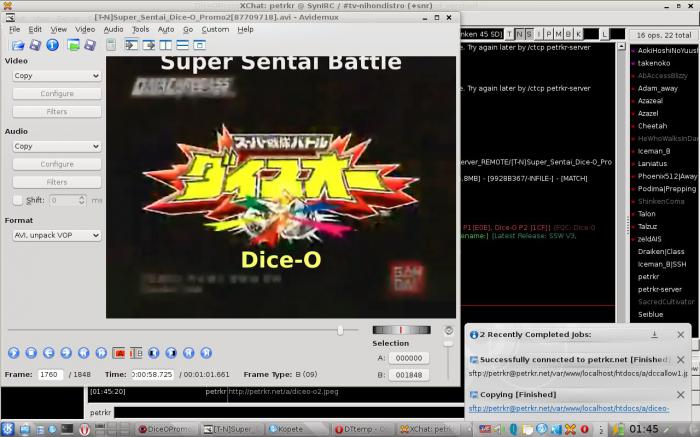Image resolution: width=700 pixels, height=437 pixels.
Task: Open the Calculator toolbar icon
Action: point(111,45)
